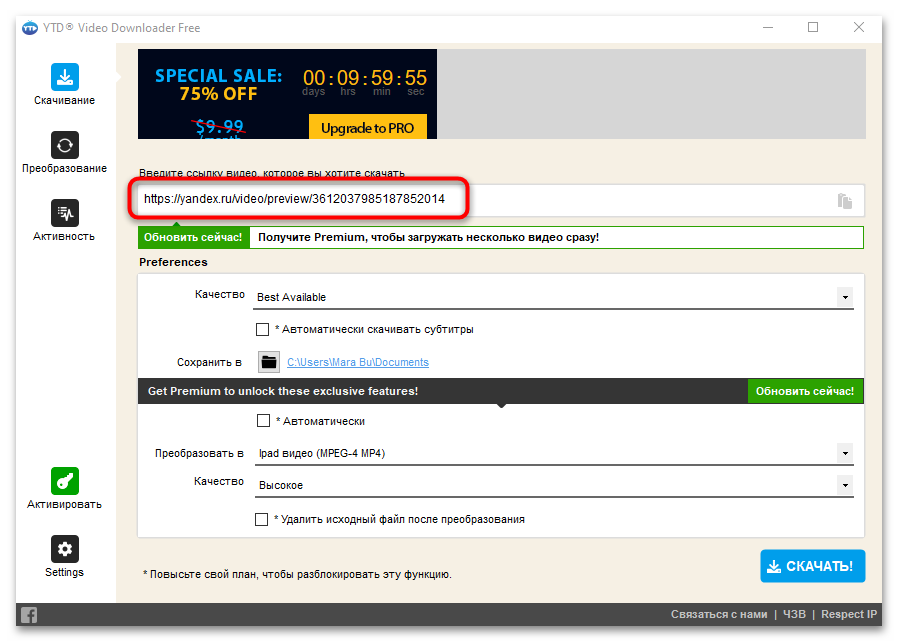Enable Автоматически скачивать субтитры checkbox
The width and height of the screenshot is (898, 642).
[x=262, y=329]
